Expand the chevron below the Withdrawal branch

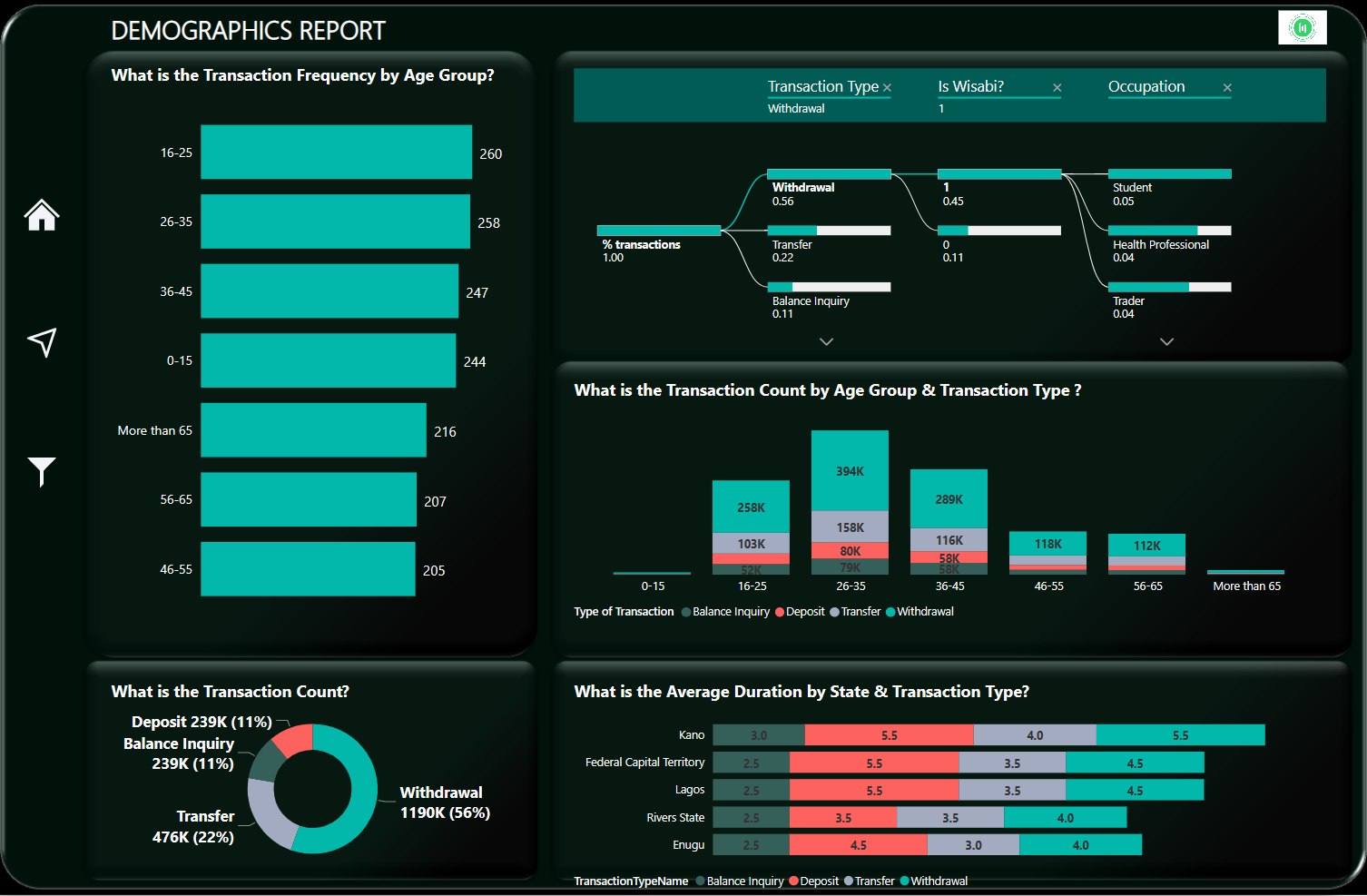click(x=826, y=342)
